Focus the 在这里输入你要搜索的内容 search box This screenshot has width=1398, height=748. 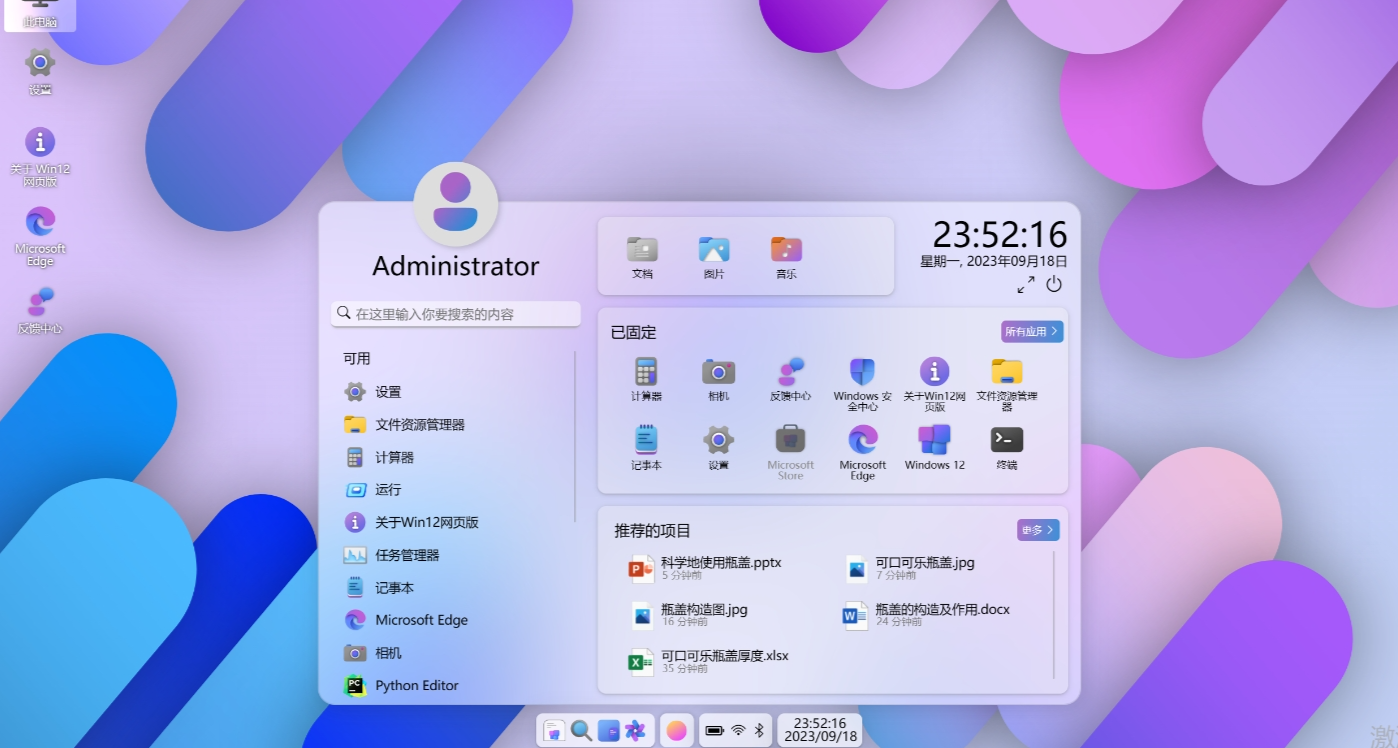[456, 314]
